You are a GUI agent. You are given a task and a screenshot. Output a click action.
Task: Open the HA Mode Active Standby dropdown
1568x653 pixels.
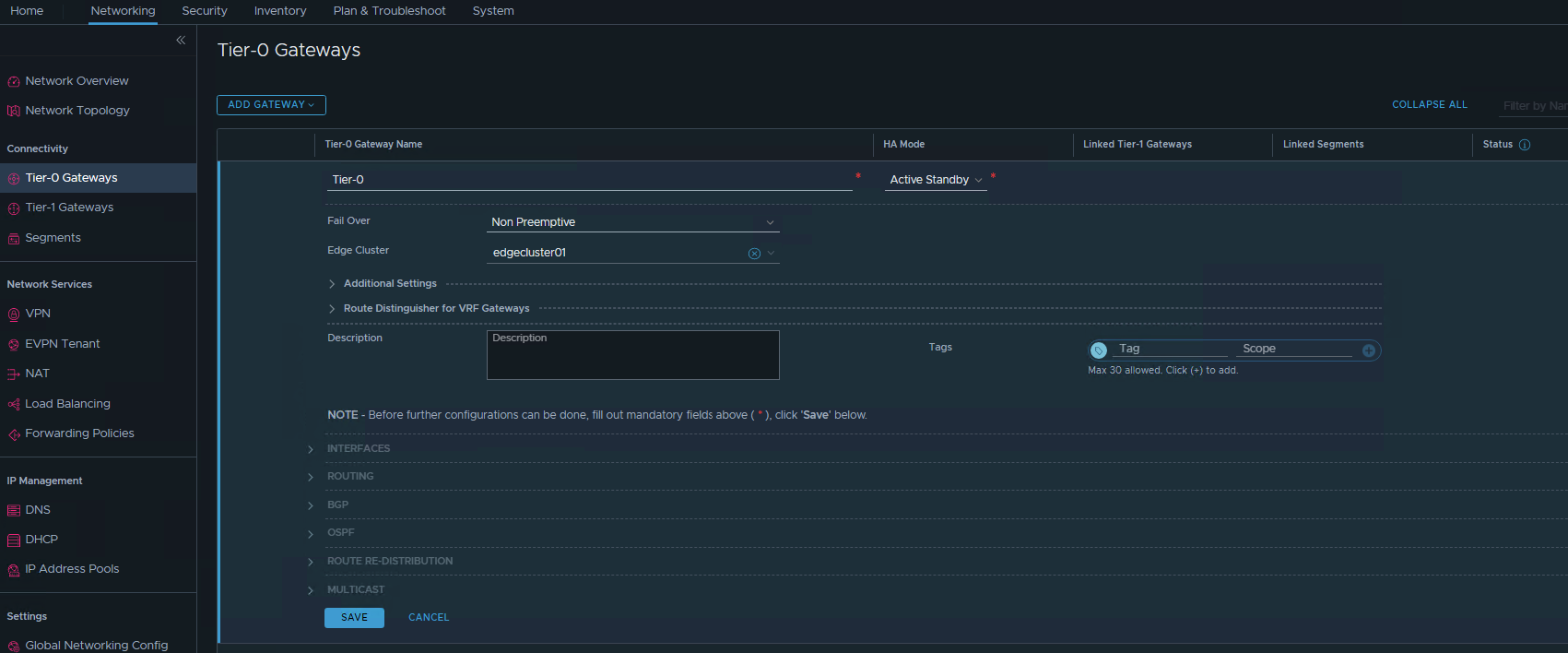(936, 180)
